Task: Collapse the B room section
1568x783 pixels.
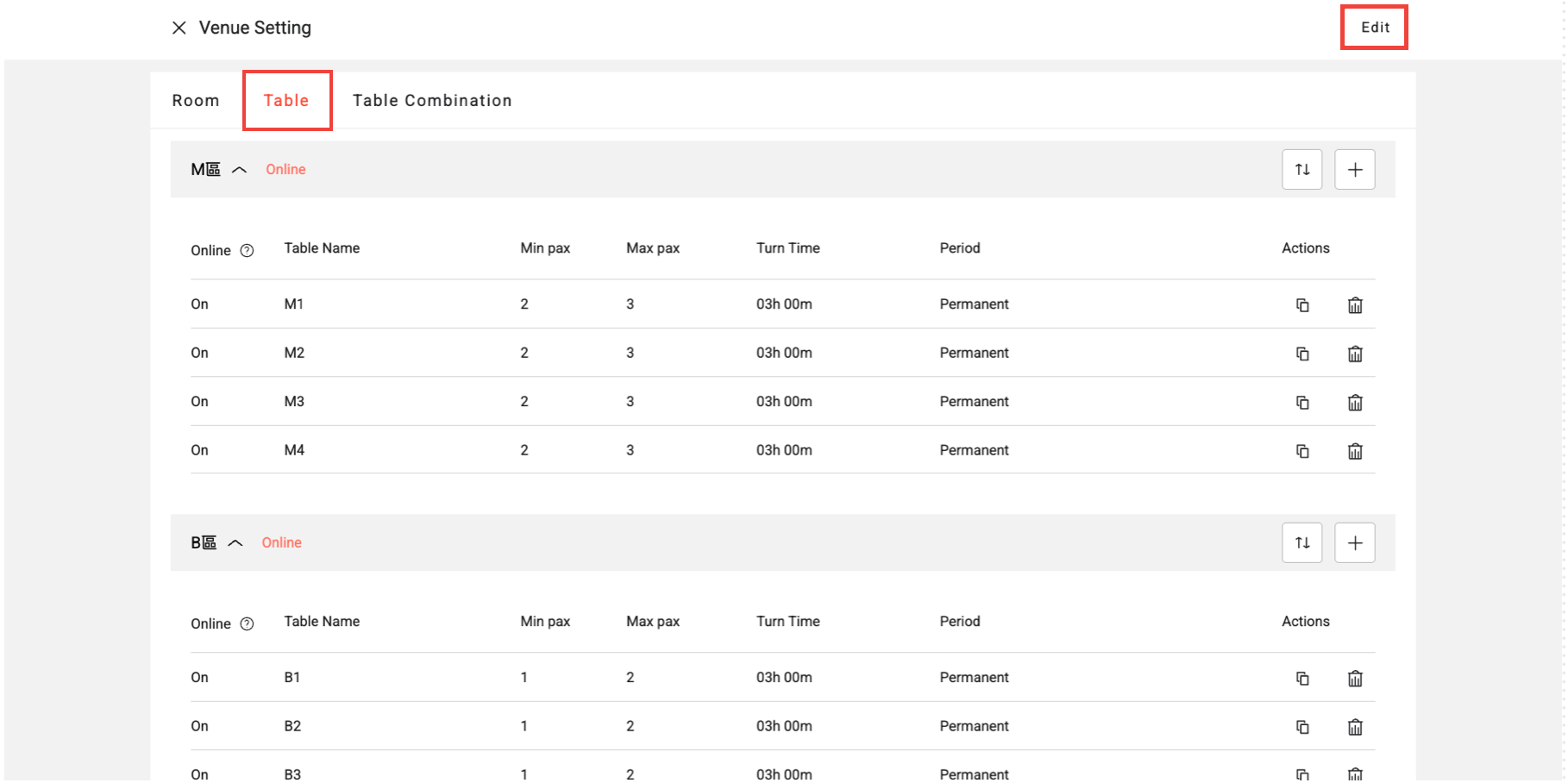Action: click(235, 543)
